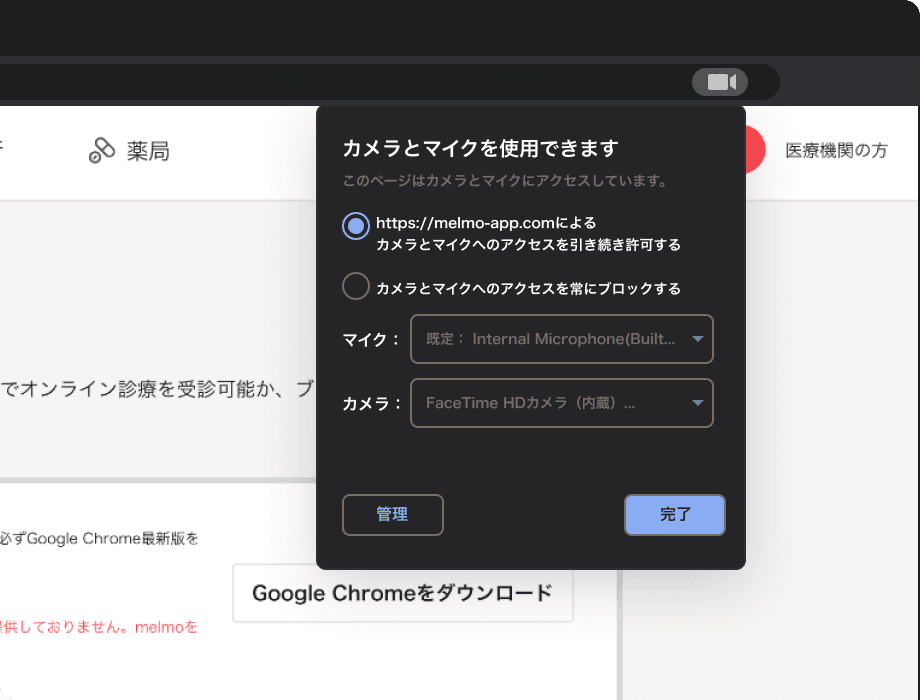Toggle camera permission via the address bar control
Screen dimensions: 920x700
(722, 82)
